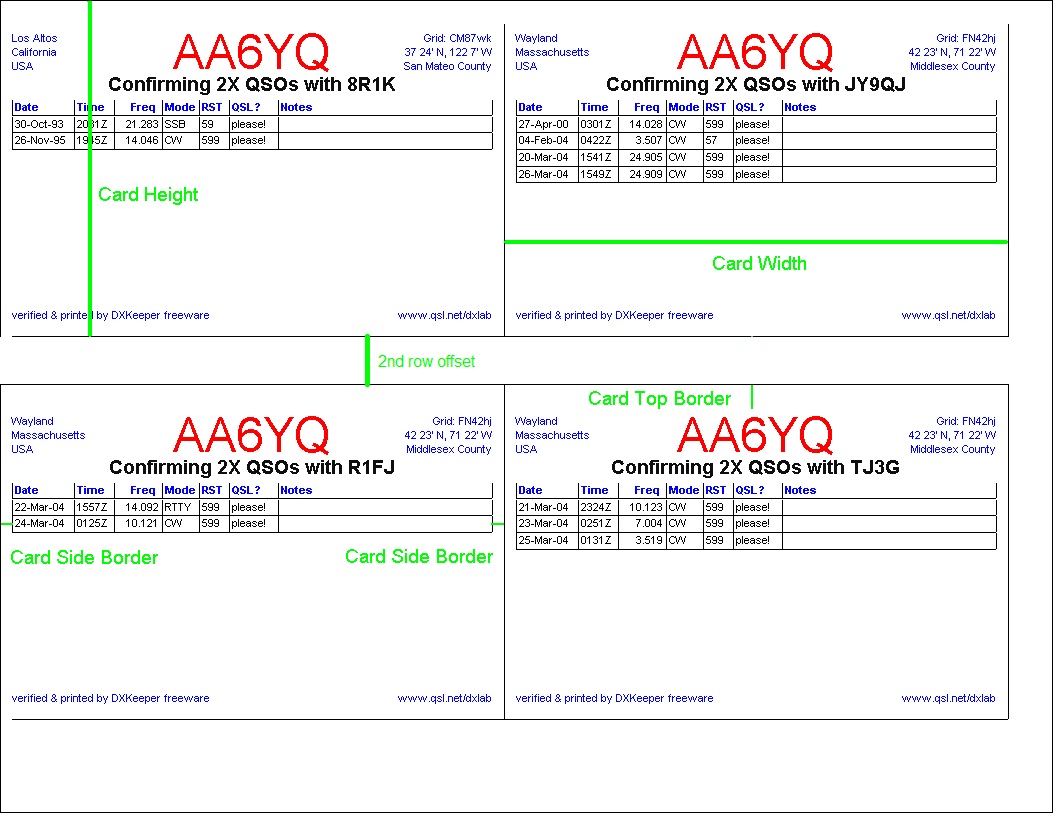Viewport: 1056px width, 816px height.
Task: Select the 'California' text on 8R1K card
Action: [x=34, y=53]
